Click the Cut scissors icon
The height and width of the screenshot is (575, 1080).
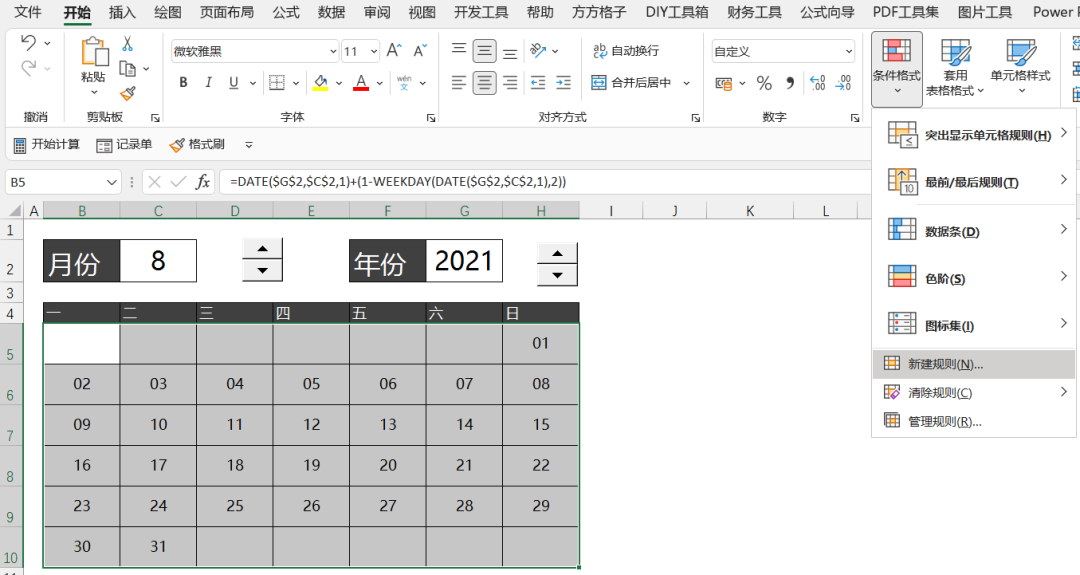coord(127,44)
